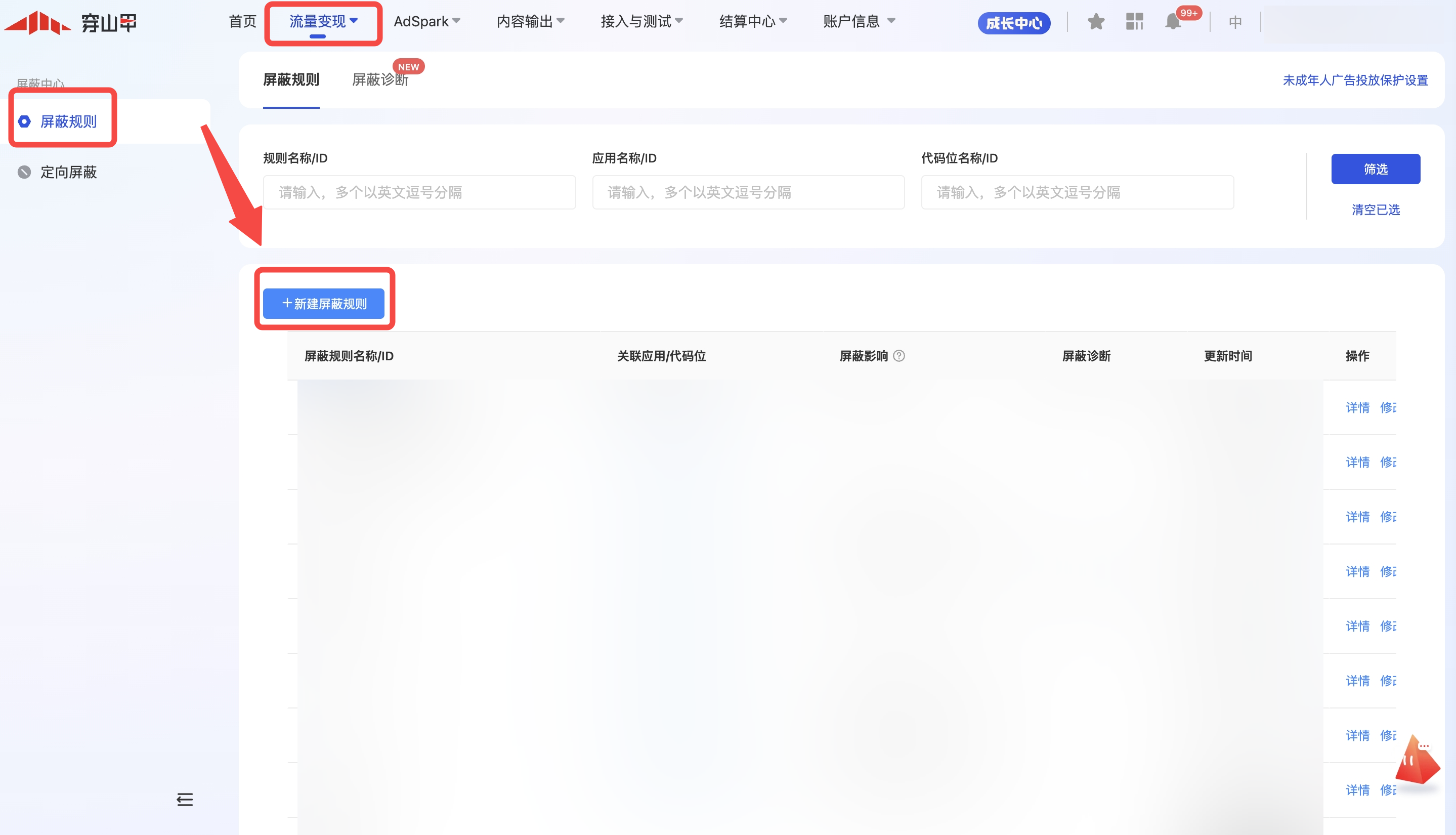The height and width of the screenshot is (835, 1456).
Task: Expand the 流量变现 dropdown menu
Action: 323,22
